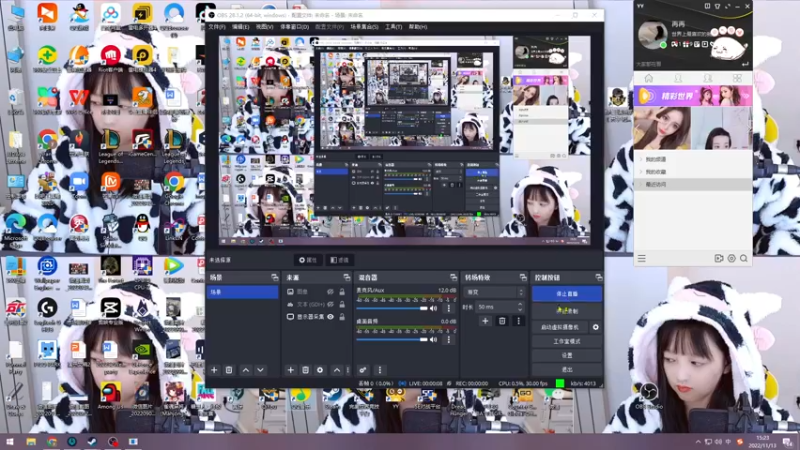The height and width of the screenshot is (450, 800).
Task: Pop out the Controls dock panel
Action: click(598, 278)
